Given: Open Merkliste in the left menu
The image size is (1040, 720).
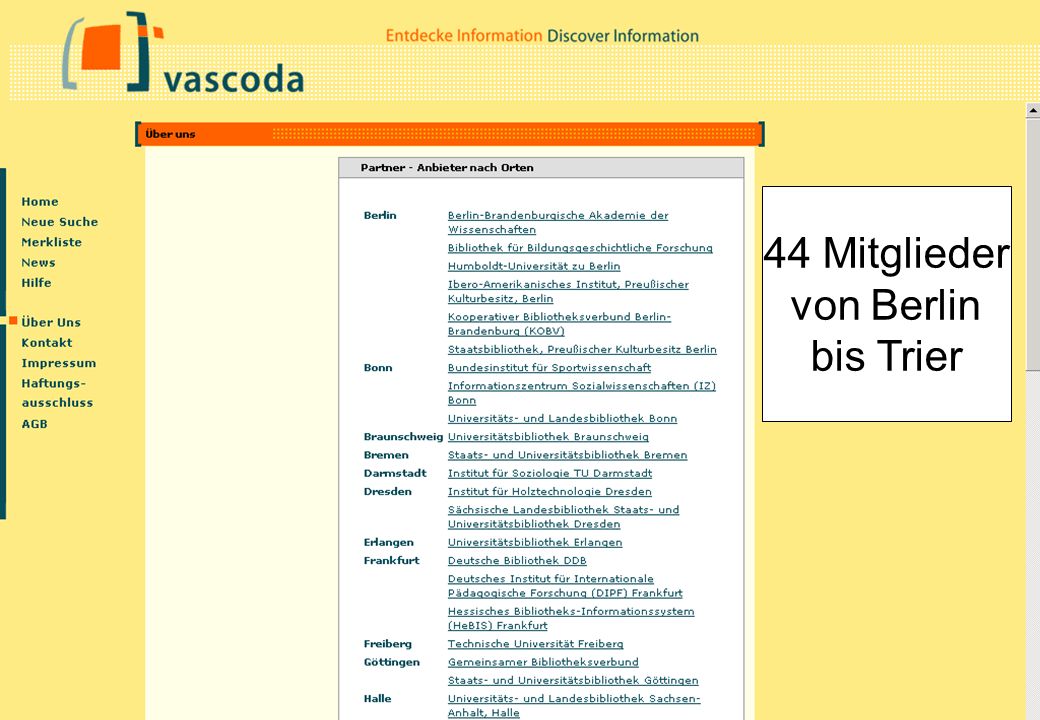Looking at the screenshot, I should 52,242.
